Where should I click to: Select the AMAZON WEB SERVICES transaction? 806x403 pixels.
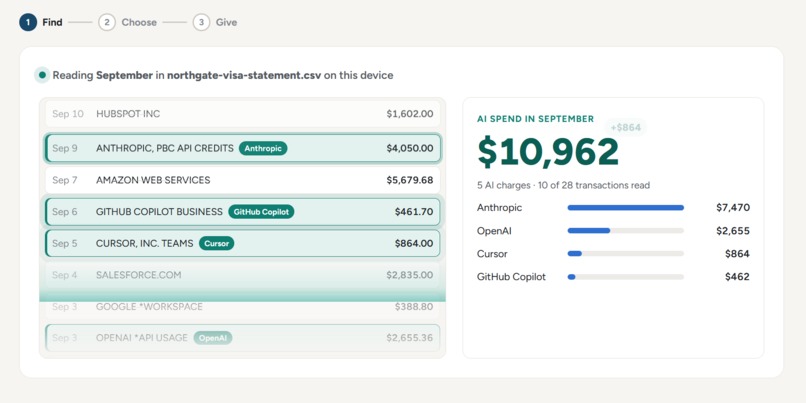243,180
